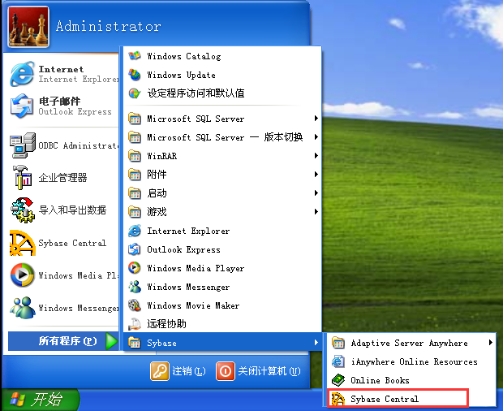Click green arrow beside 所有程序
The height and width of the screenshot is (411, 504).
point(111,341)
